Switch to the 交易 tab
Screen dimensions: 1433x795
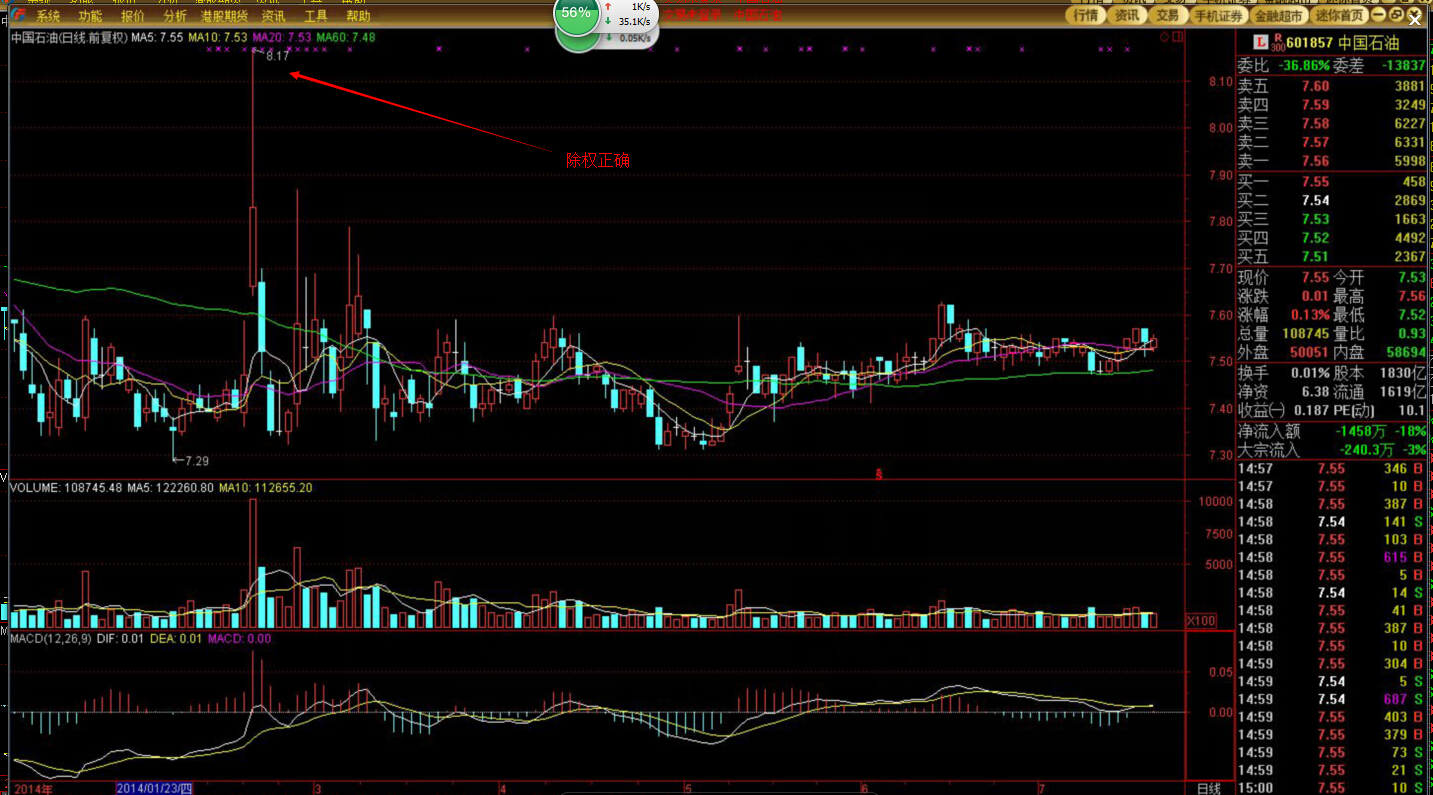[1167, 16]
